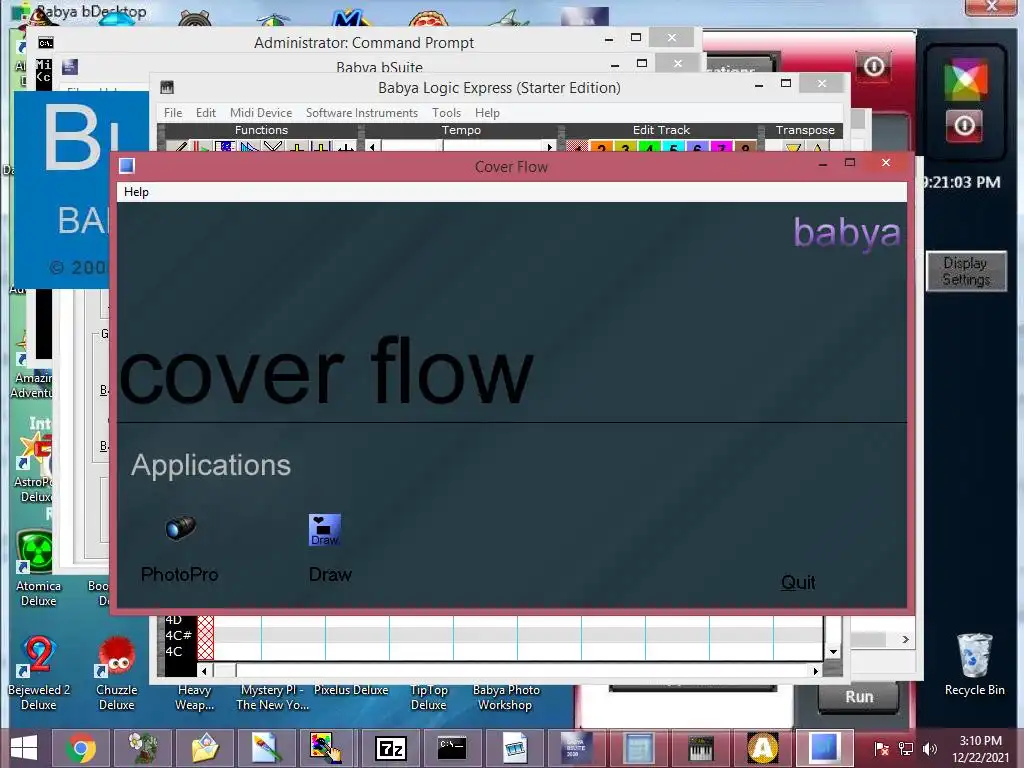Viewport: 1024px width, 768px height.
Task: Click the Logic Express title bar piano icon
Action: (x=167, y=87)
